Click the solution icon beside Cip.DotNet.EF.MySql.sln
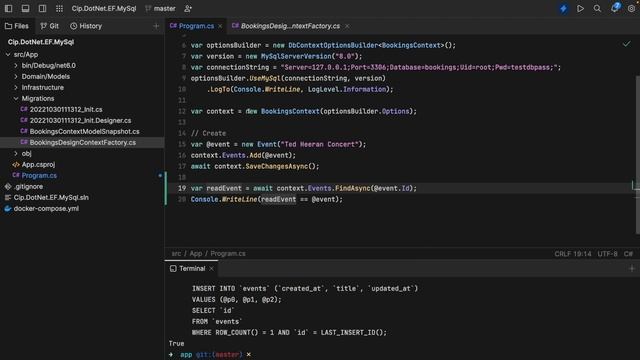The width and height of the screenshot is (640, 360). pyautogui.click(x=8, y=198)
